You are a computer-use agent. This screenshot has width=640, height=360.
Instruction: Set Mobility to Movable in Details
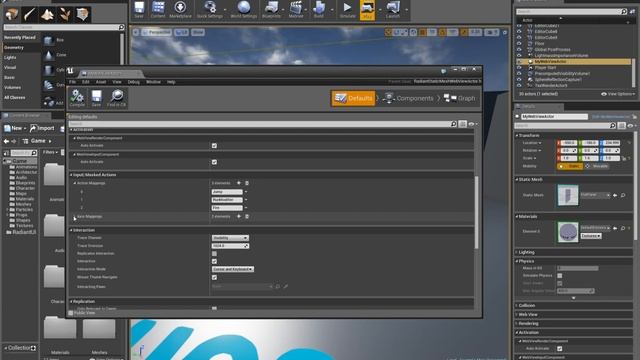(x=597, y=166)
